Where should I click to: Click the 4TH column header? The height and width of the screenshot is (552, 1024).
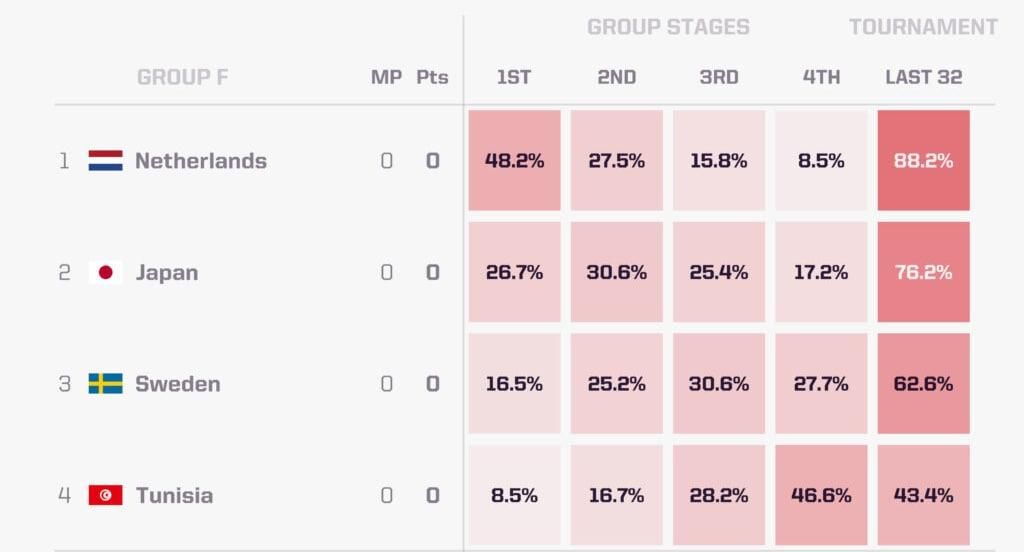click(x=821, y=77)
